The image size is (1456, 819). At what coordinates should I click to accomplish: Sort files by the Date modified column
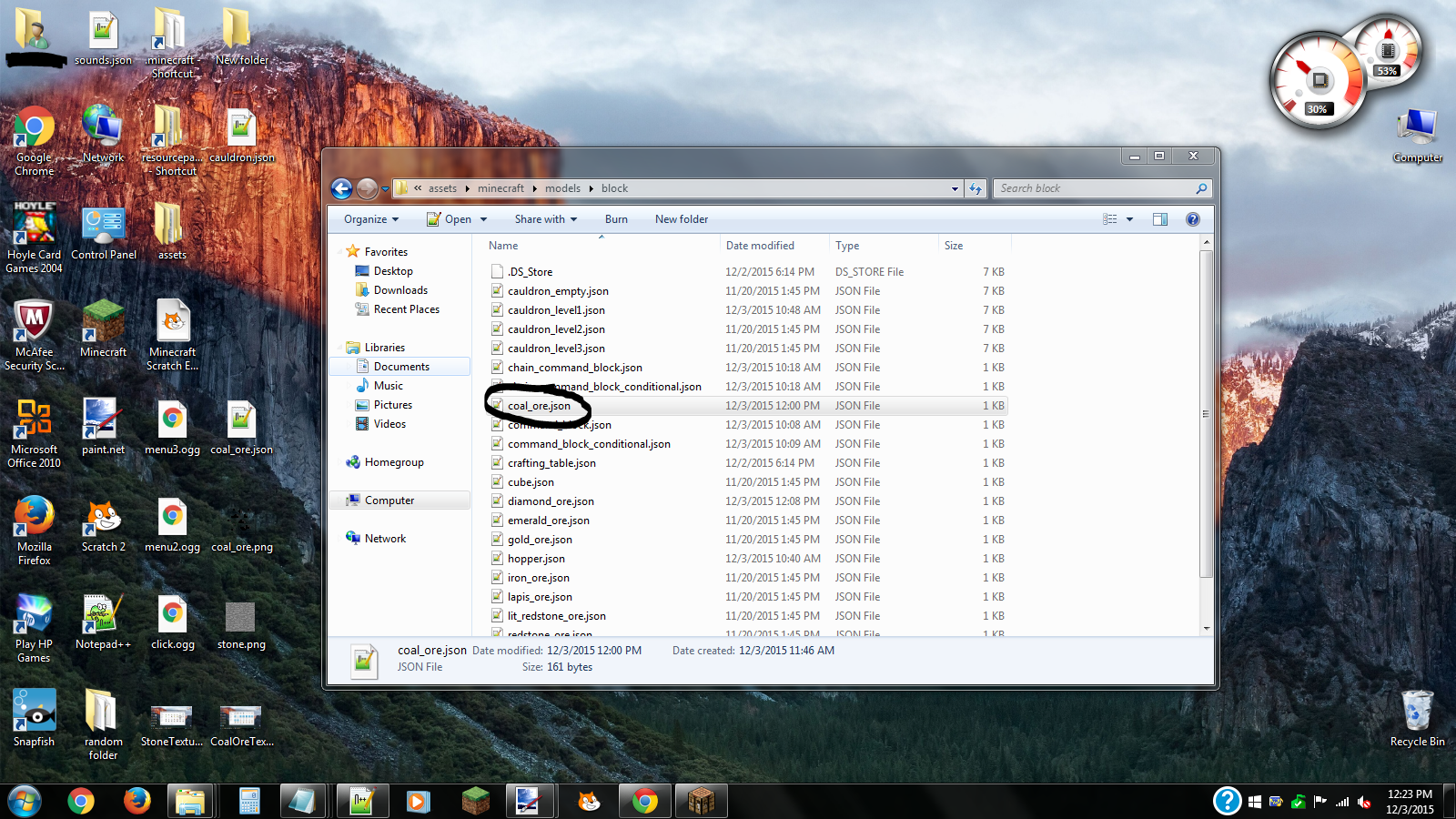point(760,246)
